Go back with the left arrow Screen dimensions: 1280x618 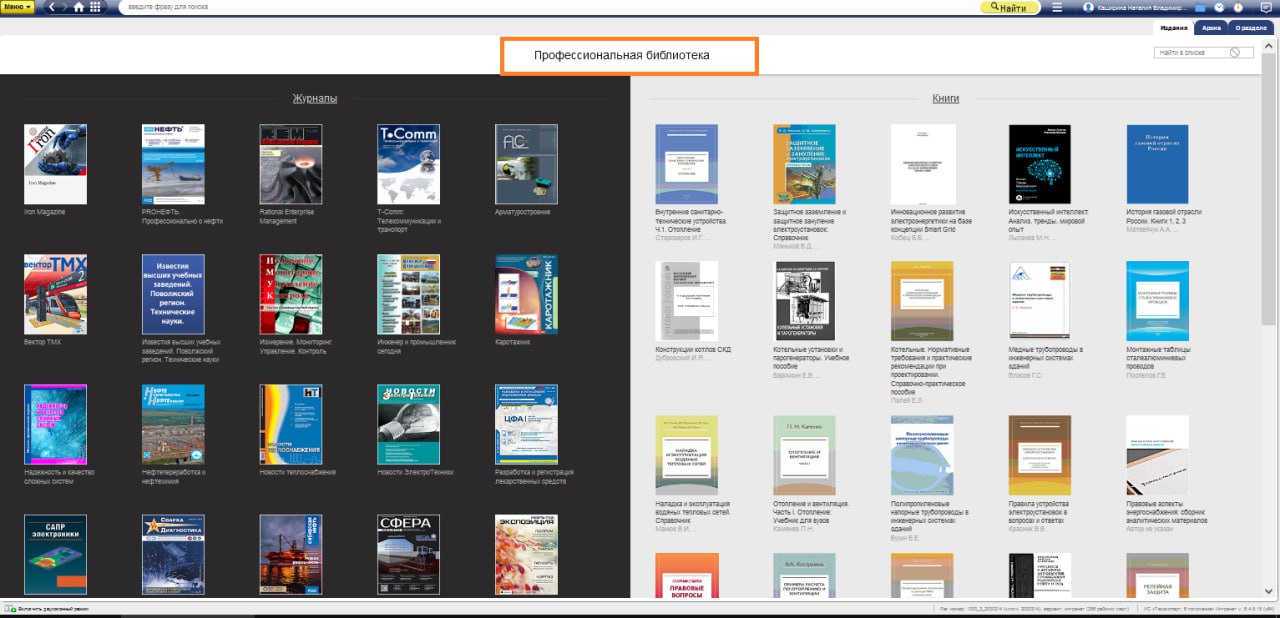pos(52,7)
